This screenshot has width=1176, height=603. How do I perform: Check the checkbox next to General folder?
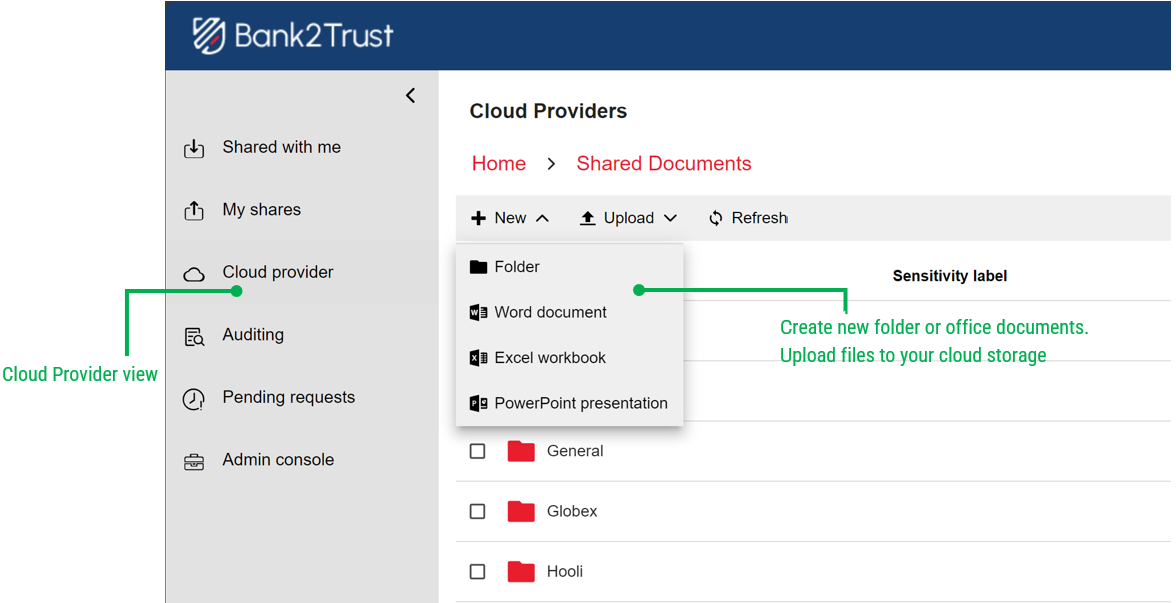pyautogui.click(x=477, y=451)
